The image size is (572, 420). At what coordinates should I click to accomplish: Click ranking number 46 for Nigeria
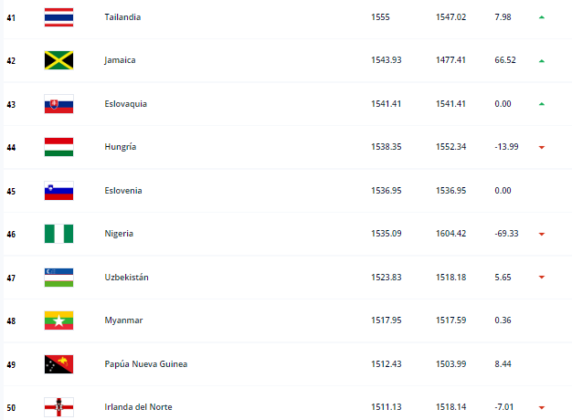(11, 234)
